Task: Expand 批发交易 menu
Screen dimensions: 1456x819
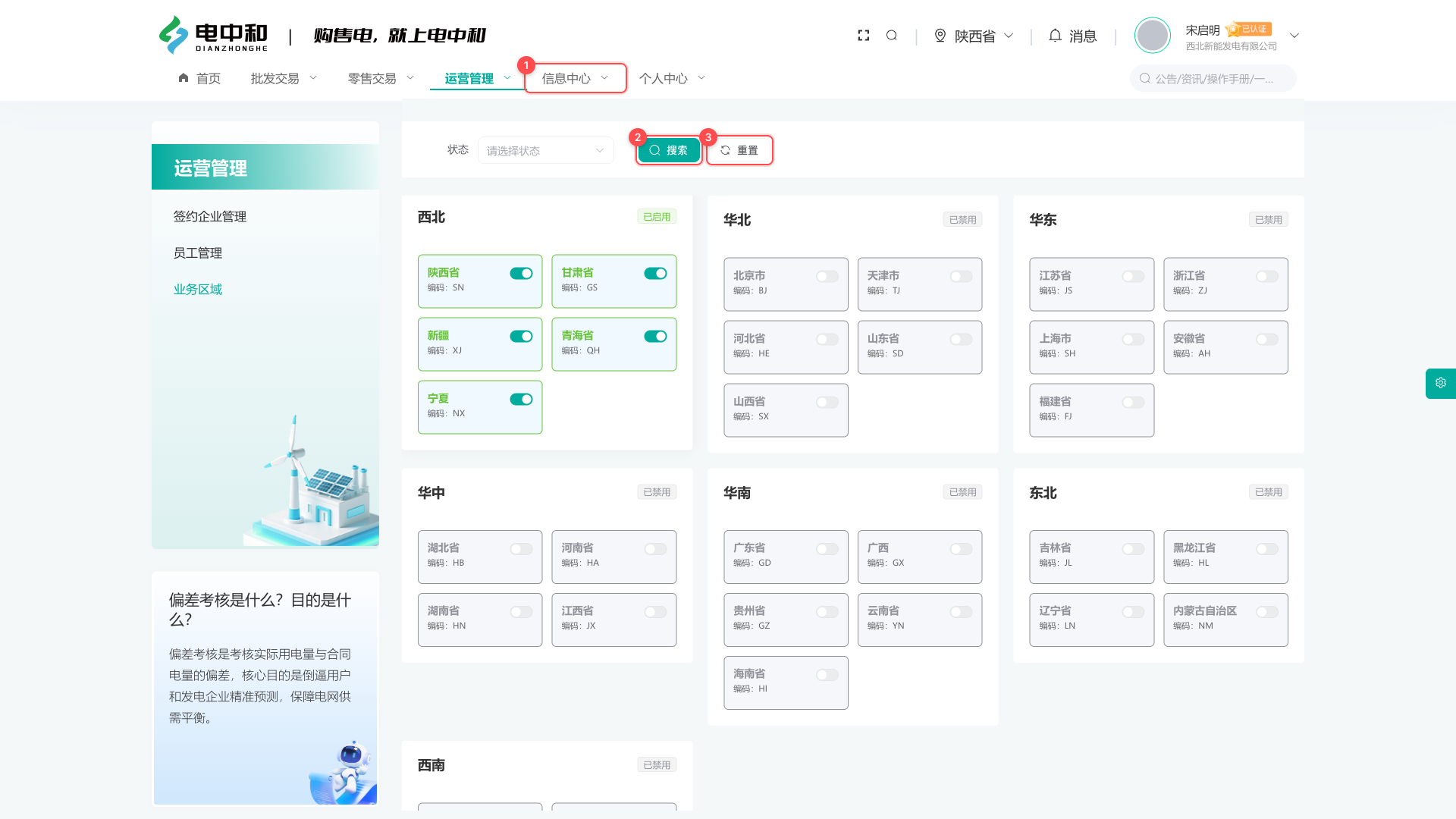Action: (284, 78)
